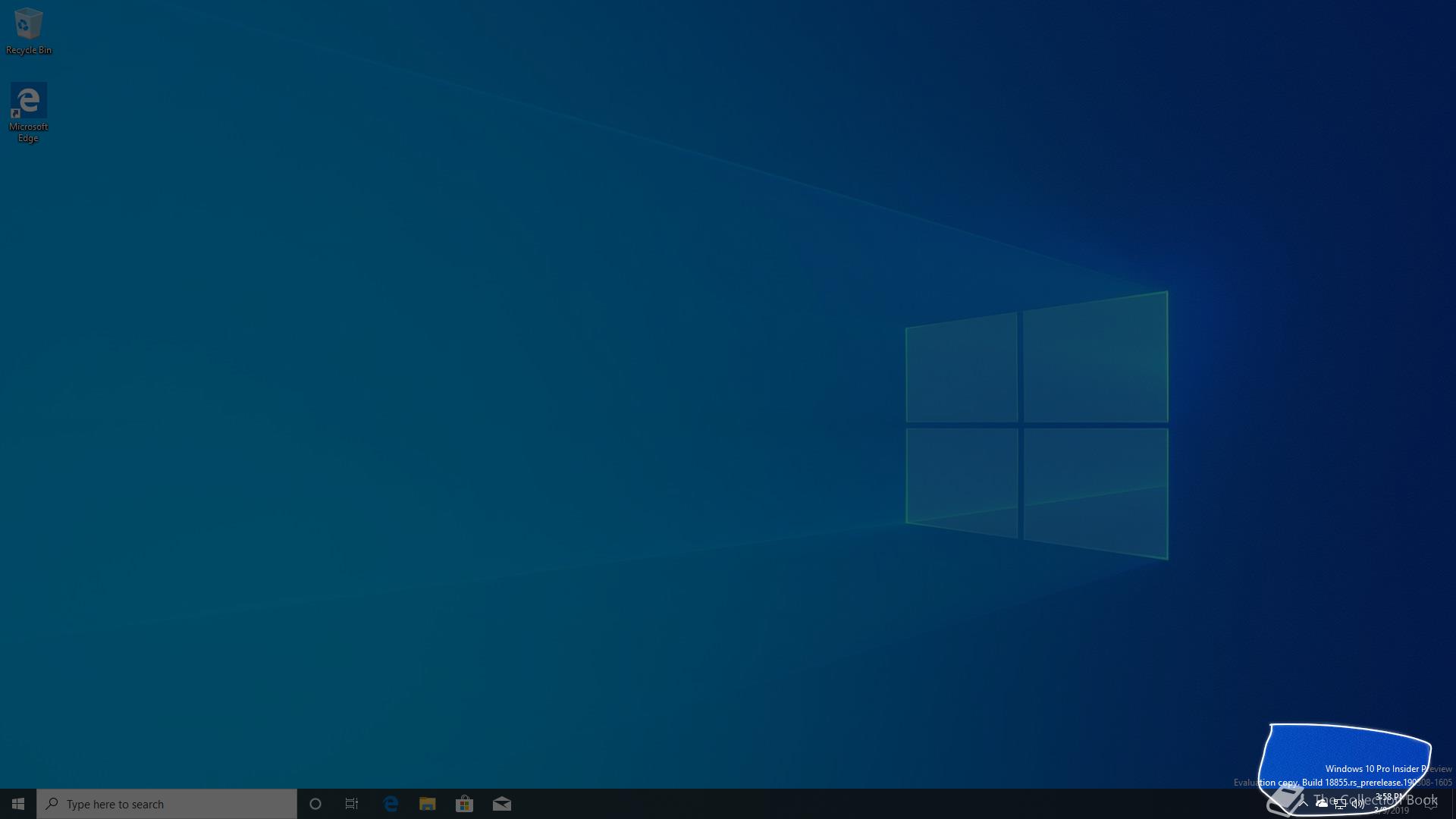Open the volume speaker tray icon
This screenshot has height=819, width=1456.
point(1358,804)
